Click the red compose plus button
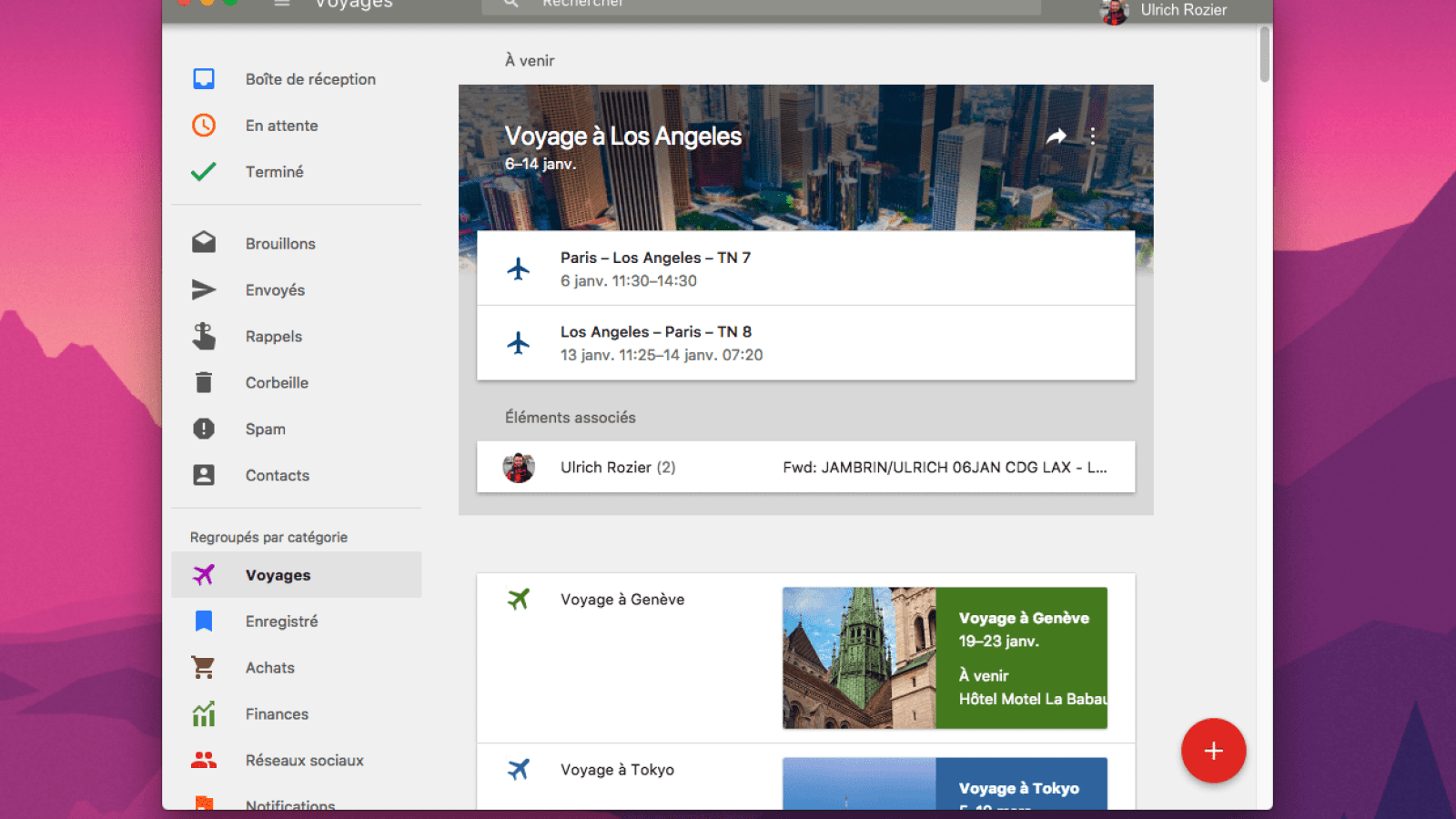This screenshot has width=1456, height=819. pyautogui.click(x=1213, y=751)
